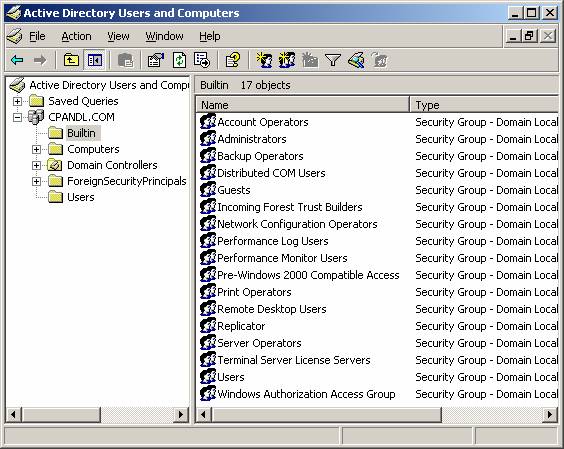Sort list by Name column header

(x=303, y=105)
